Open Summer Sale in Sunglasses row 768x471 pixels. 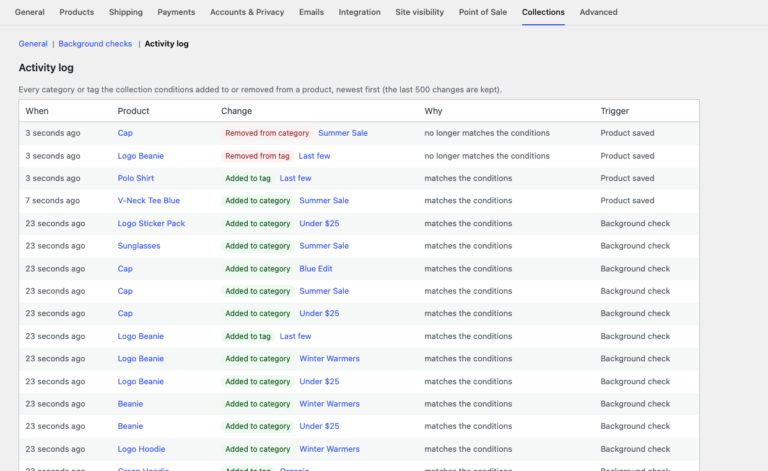(324, 246)
